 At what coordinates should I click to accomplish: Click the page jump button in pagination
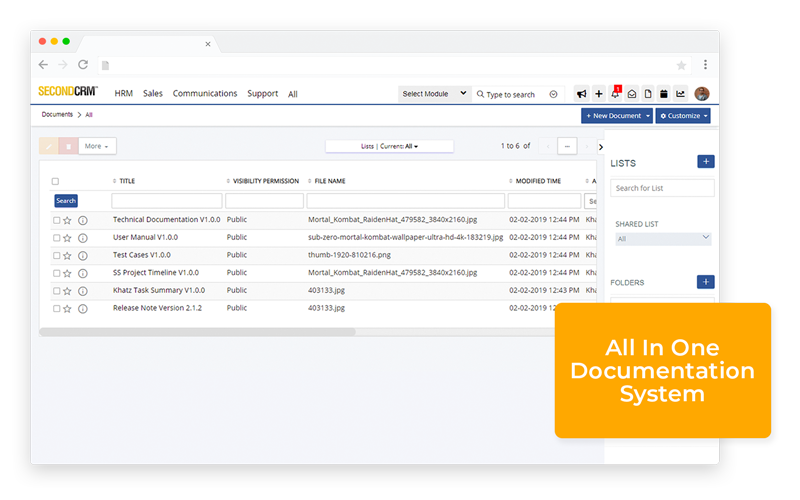567,146
